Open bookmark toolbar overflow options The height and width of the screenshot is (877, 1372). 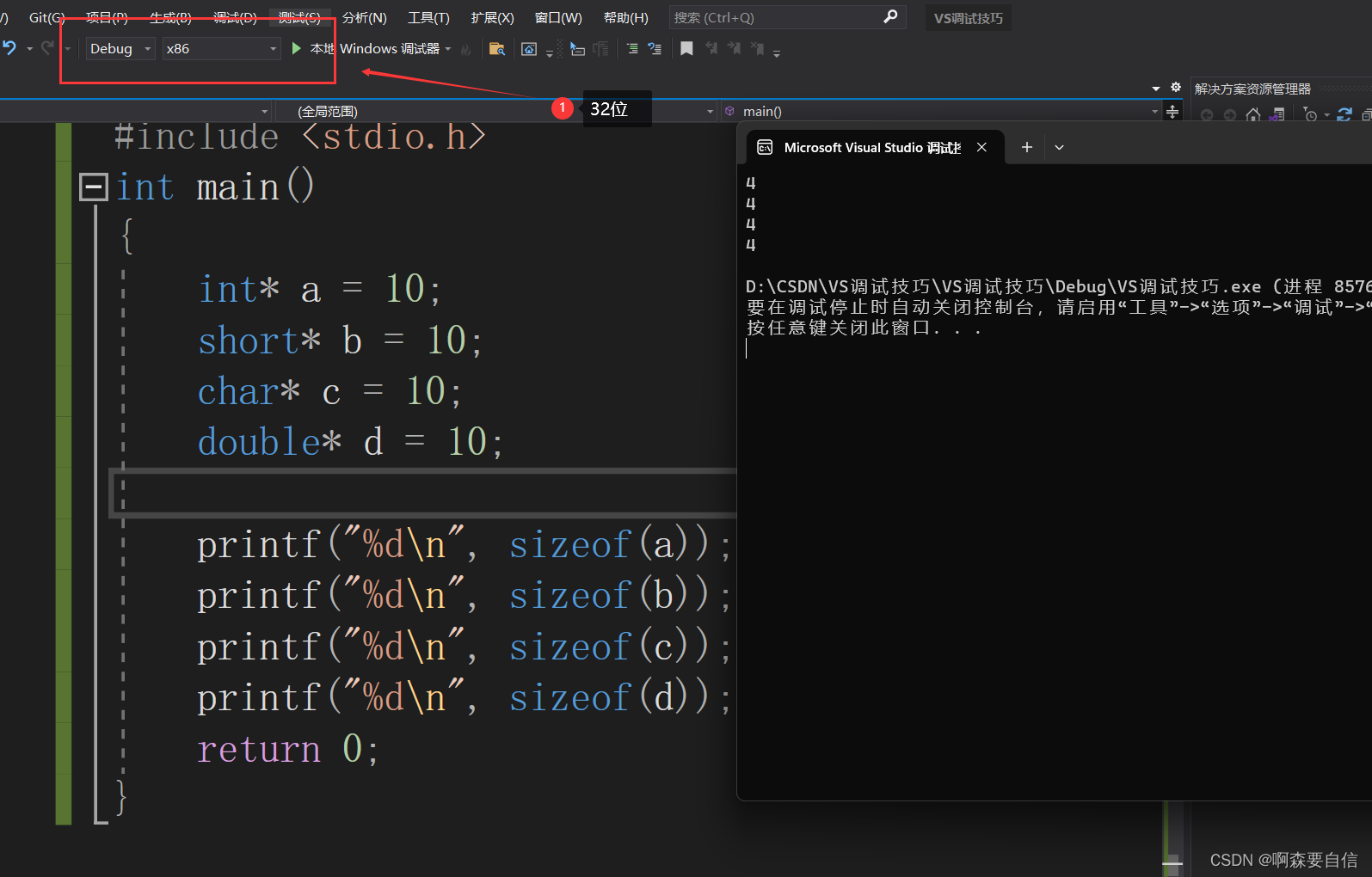[x=777, y=52]
